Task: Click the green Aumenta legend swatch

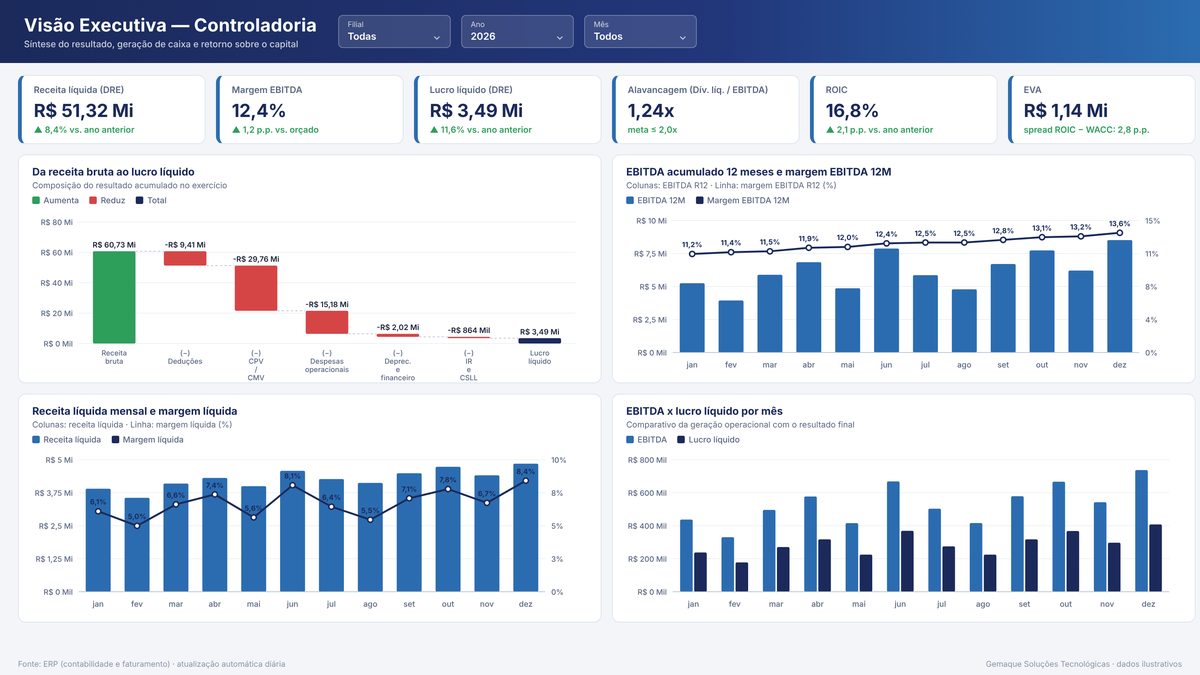Action: 37,201
